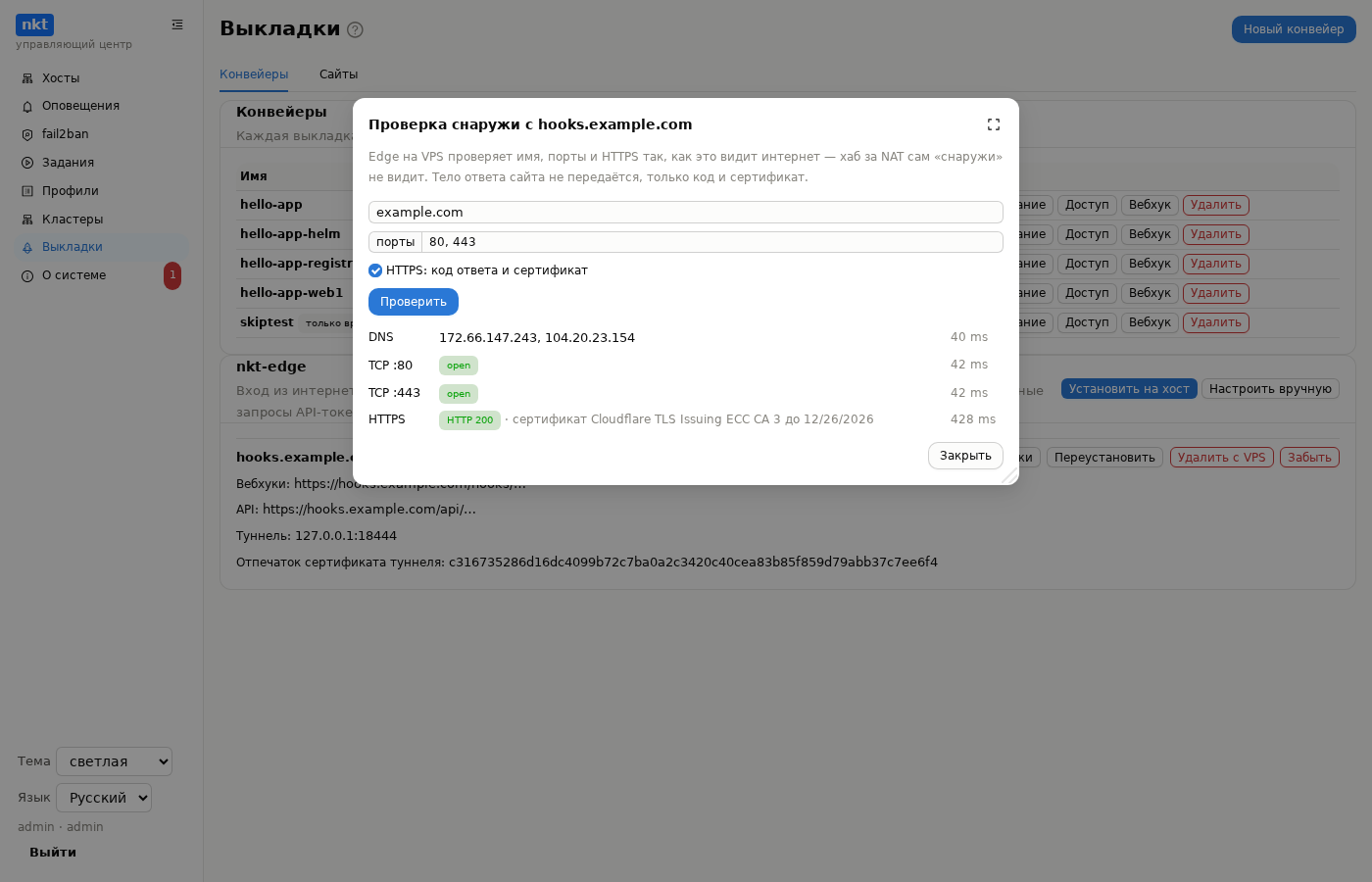Click the Закрыть button

point(965,456)
